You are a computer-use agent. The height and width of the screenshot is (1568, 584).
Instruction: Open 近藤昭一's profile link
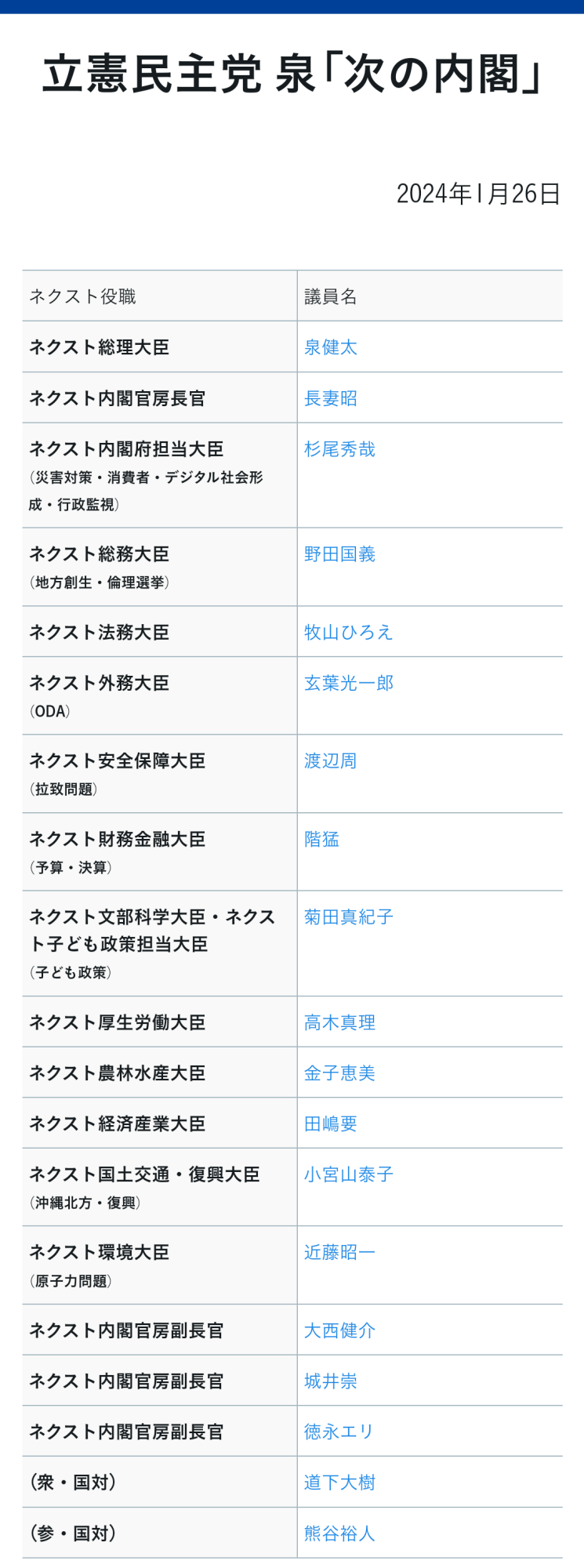(x=339, y=1253)
